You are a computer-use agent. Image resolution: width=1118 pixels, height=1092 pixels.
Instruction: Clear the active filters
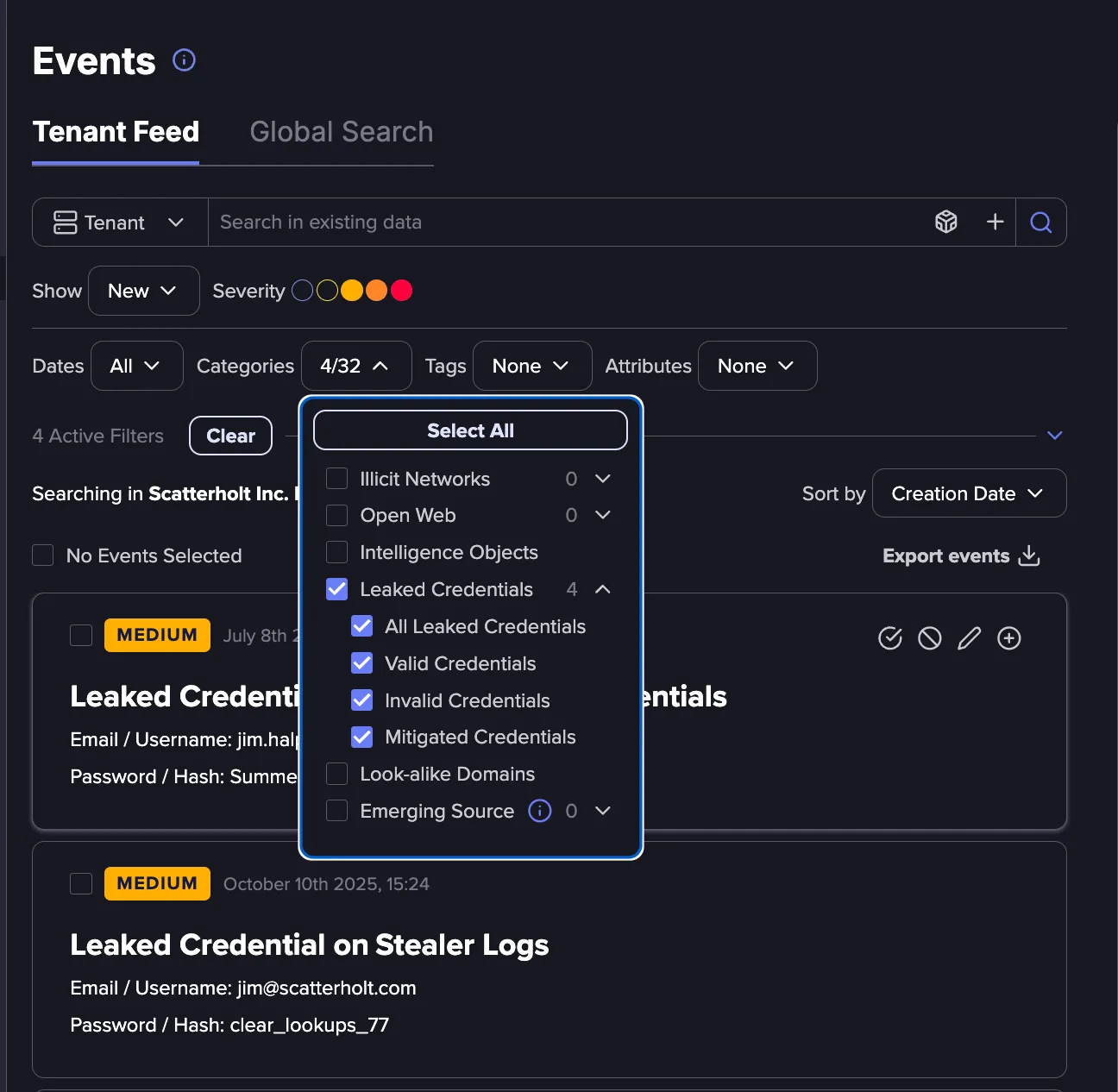click(x=231, y=436)
